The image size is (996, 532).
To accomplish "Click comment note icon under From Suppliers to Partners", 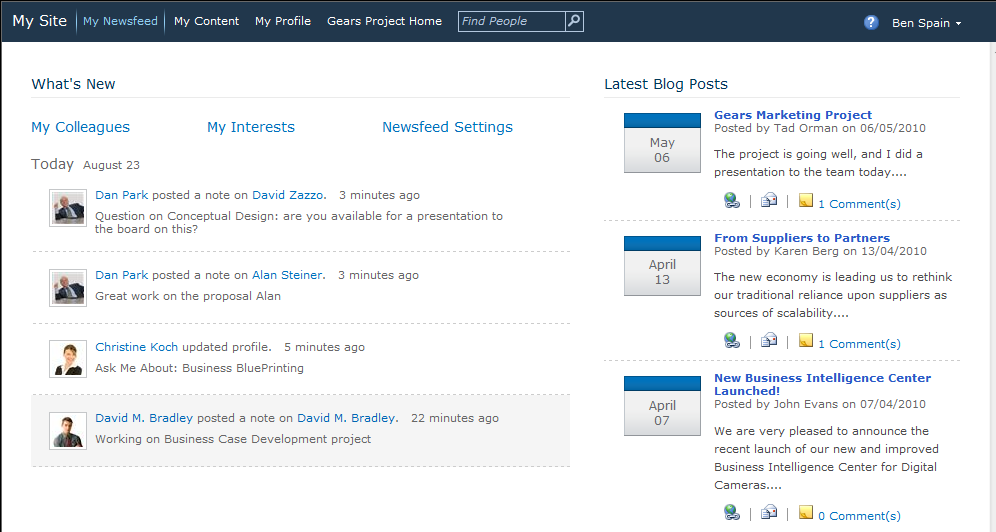I will [x=805, y=340].
